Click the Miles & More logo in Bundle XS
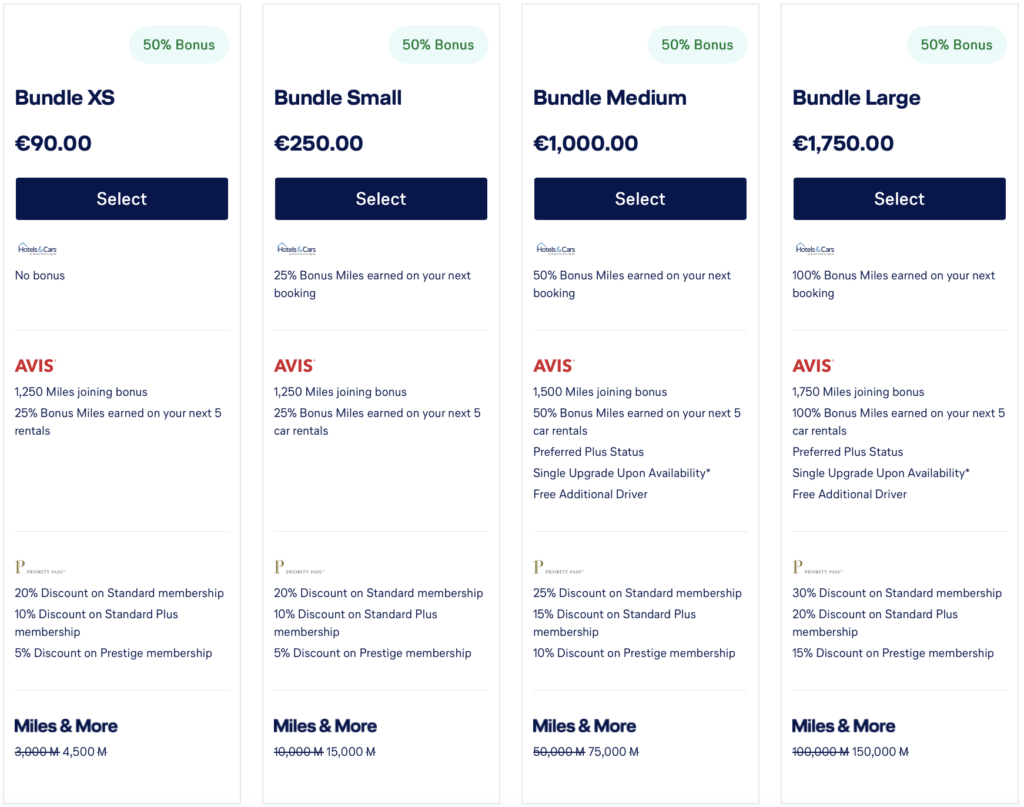 tap(66, 726)
